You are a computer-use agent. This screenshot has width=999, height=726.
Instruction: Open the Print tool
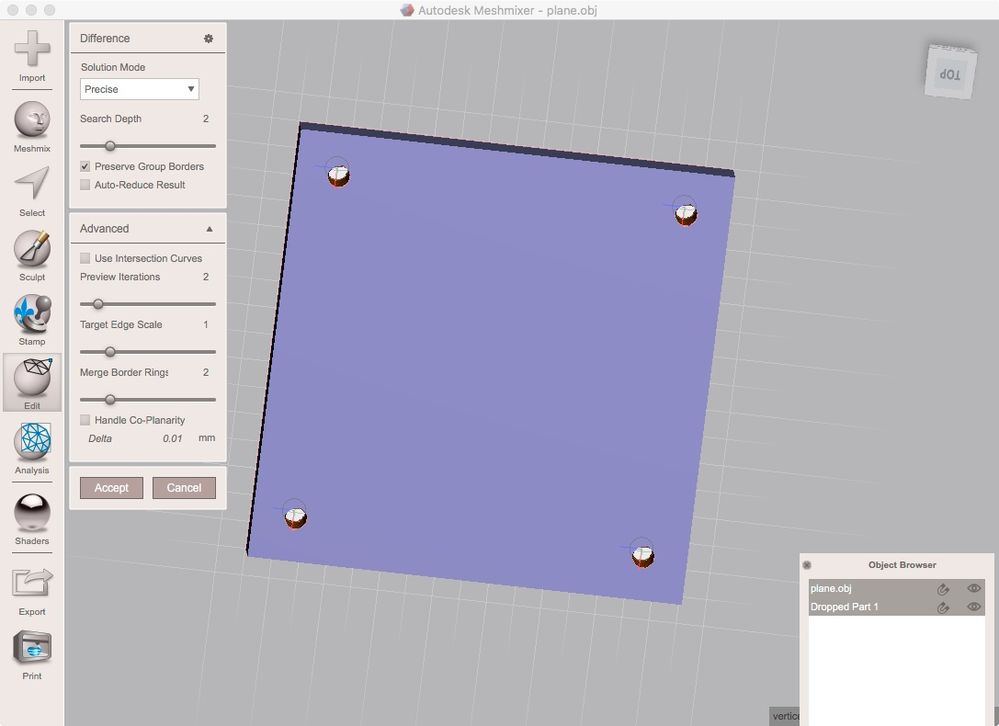pos(32,655)
